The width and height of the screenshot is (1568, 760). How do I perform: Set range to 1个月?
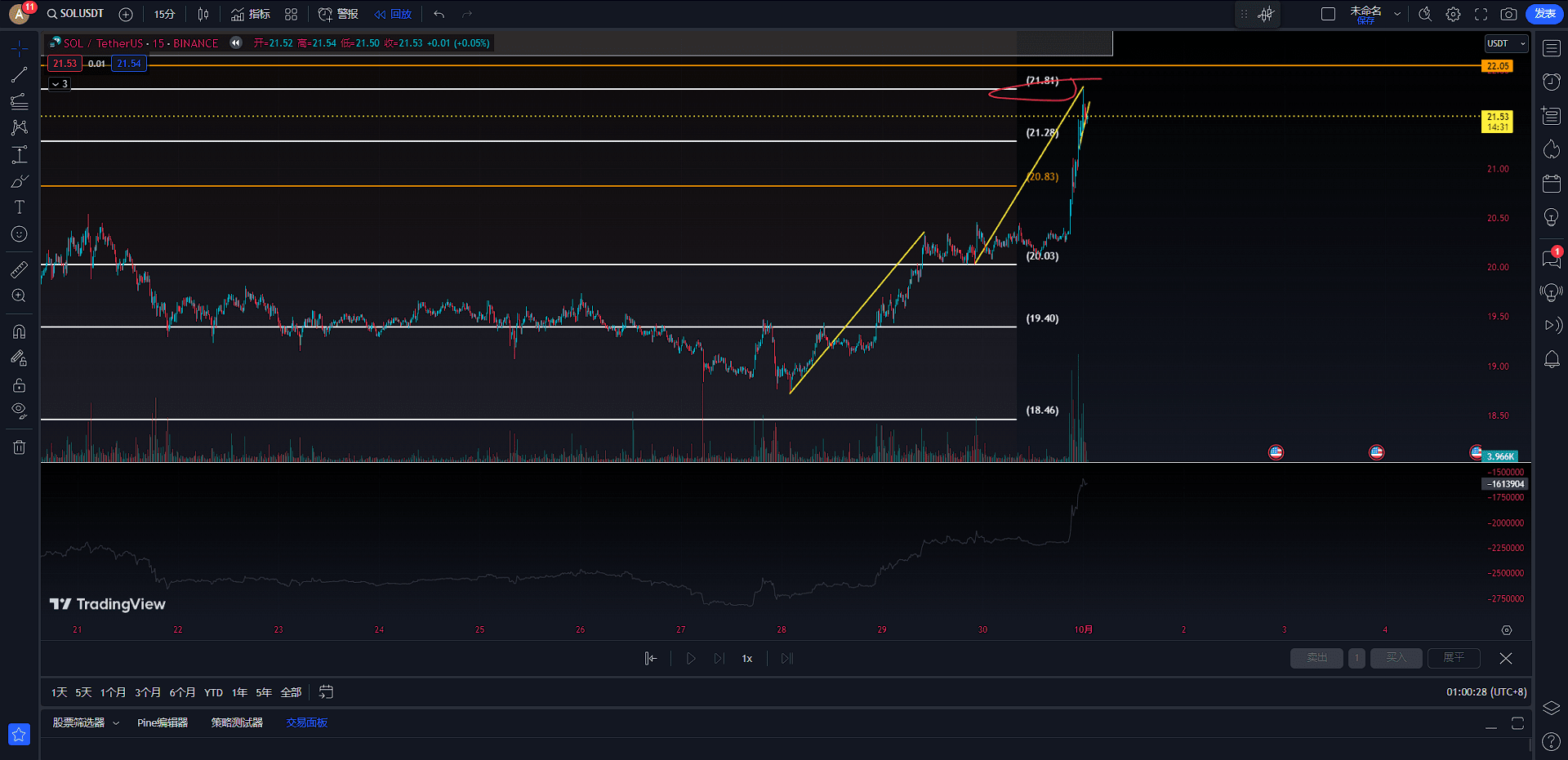113,692
